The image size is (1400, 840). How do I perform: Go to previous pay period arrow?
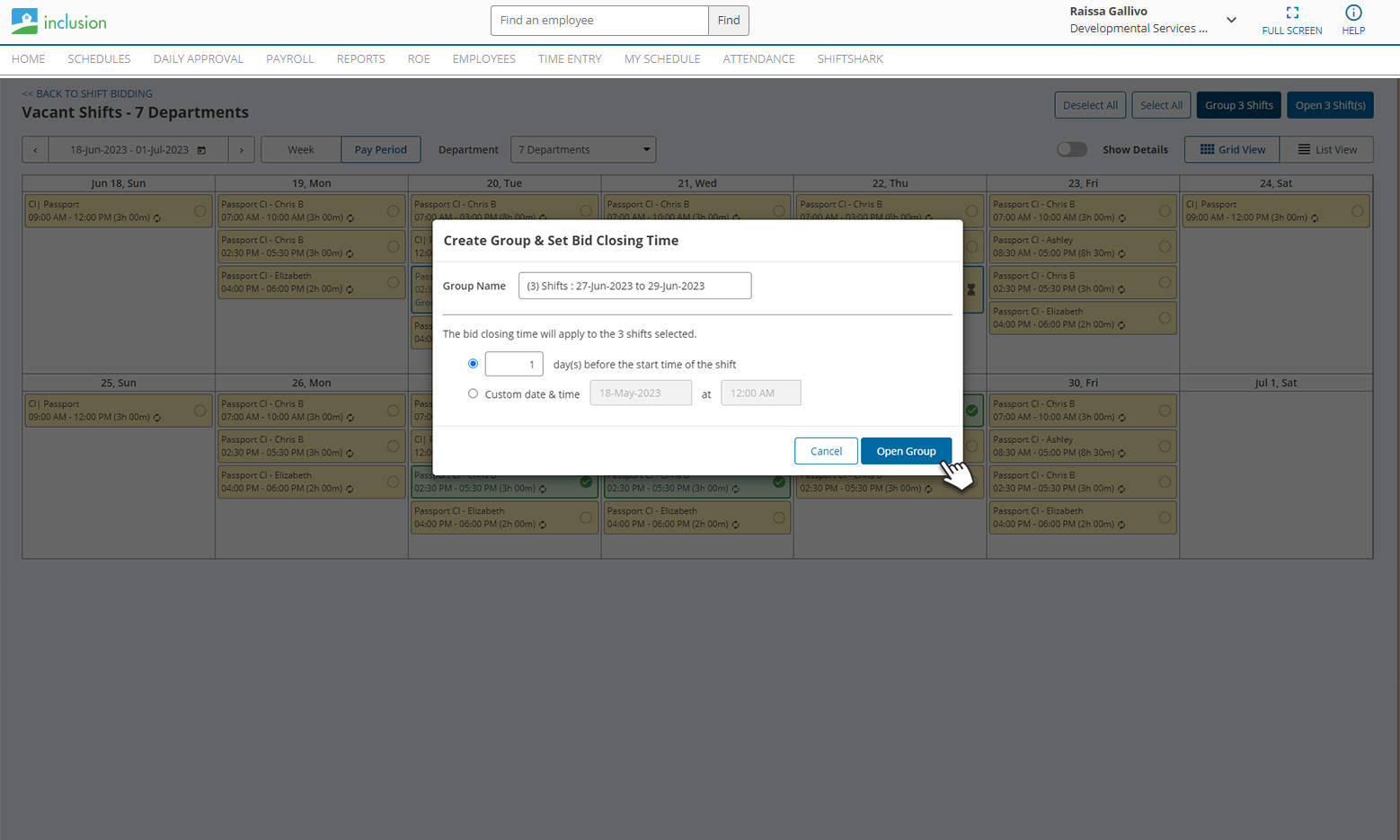coord(35,150)
